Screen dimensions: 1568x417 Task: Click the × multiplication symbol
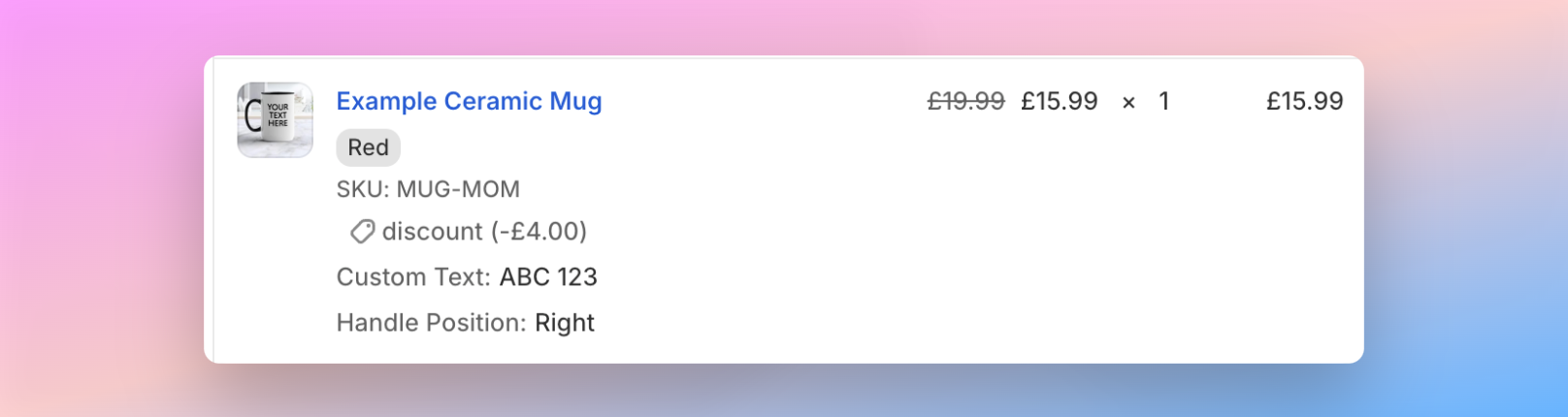1128,103
